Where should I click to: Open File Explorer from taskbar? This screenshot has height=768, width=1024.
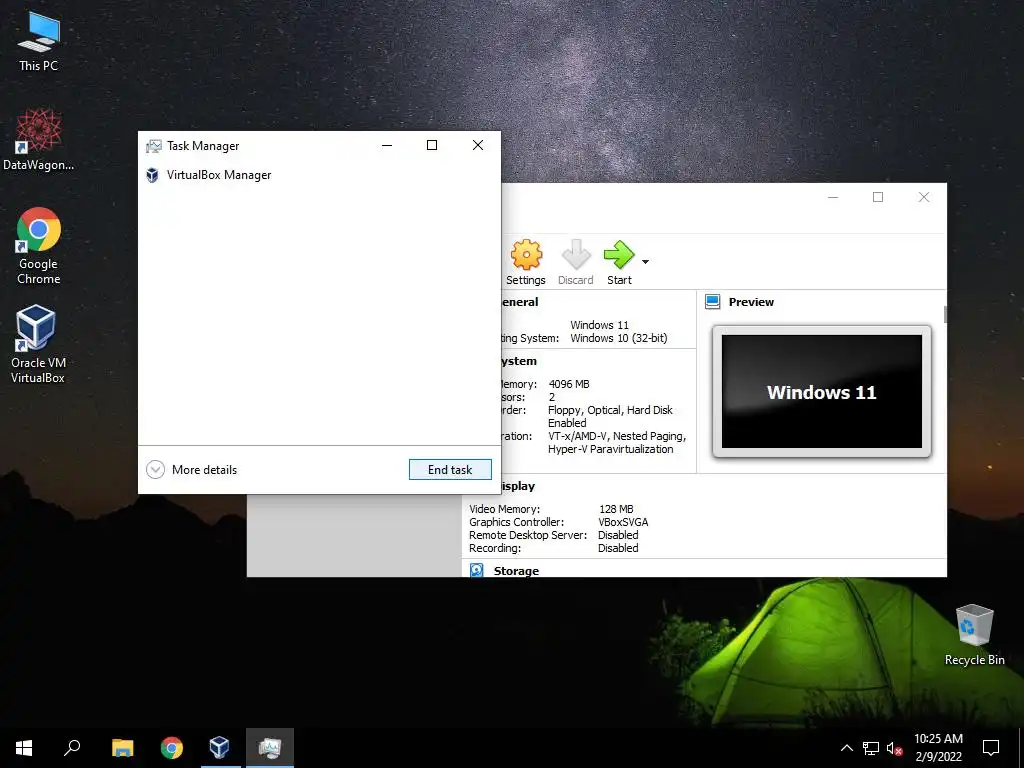click(122, 748)
